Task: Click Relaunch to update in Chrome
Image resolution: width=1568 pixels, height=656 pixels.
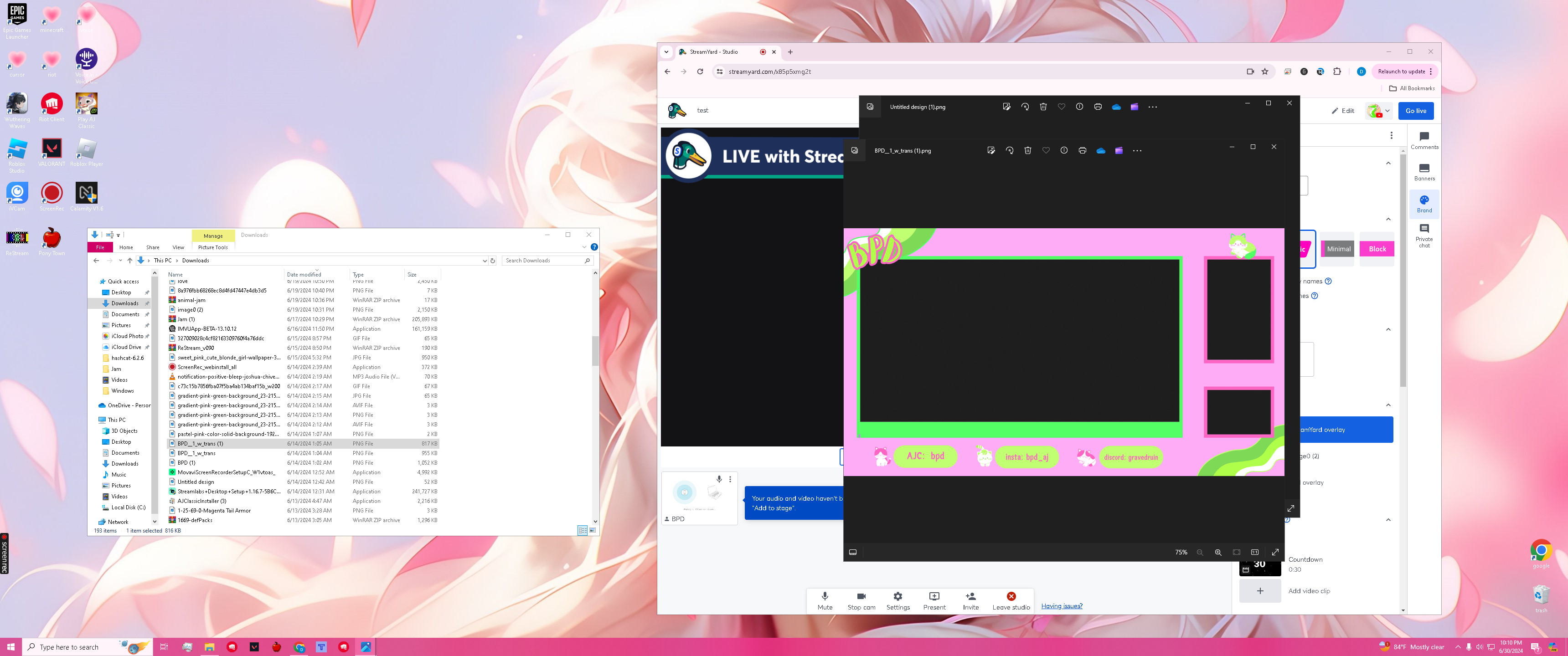Action: 1405,71
